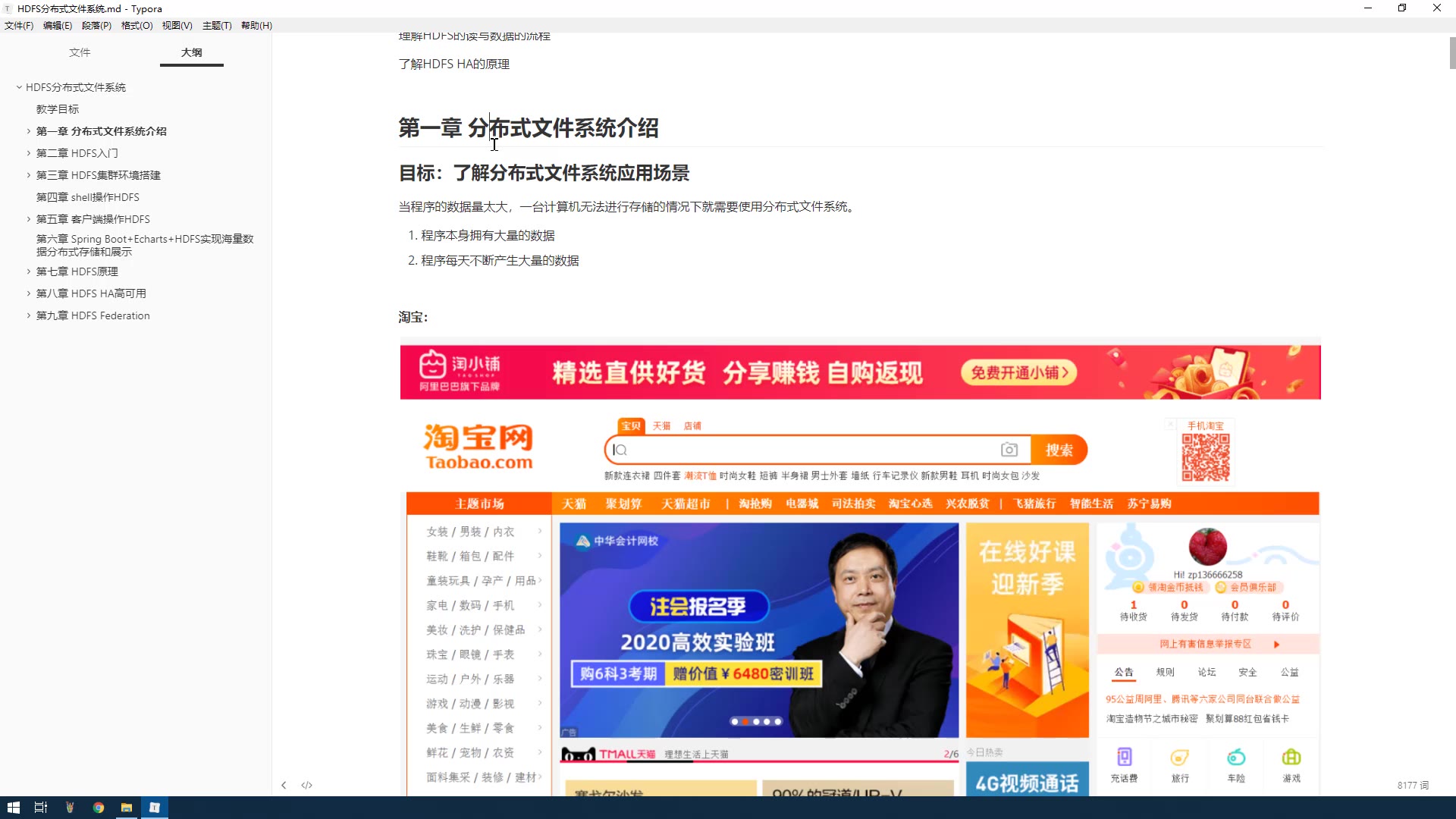Click list item 程序每天不断产生大量的数据

500,261
